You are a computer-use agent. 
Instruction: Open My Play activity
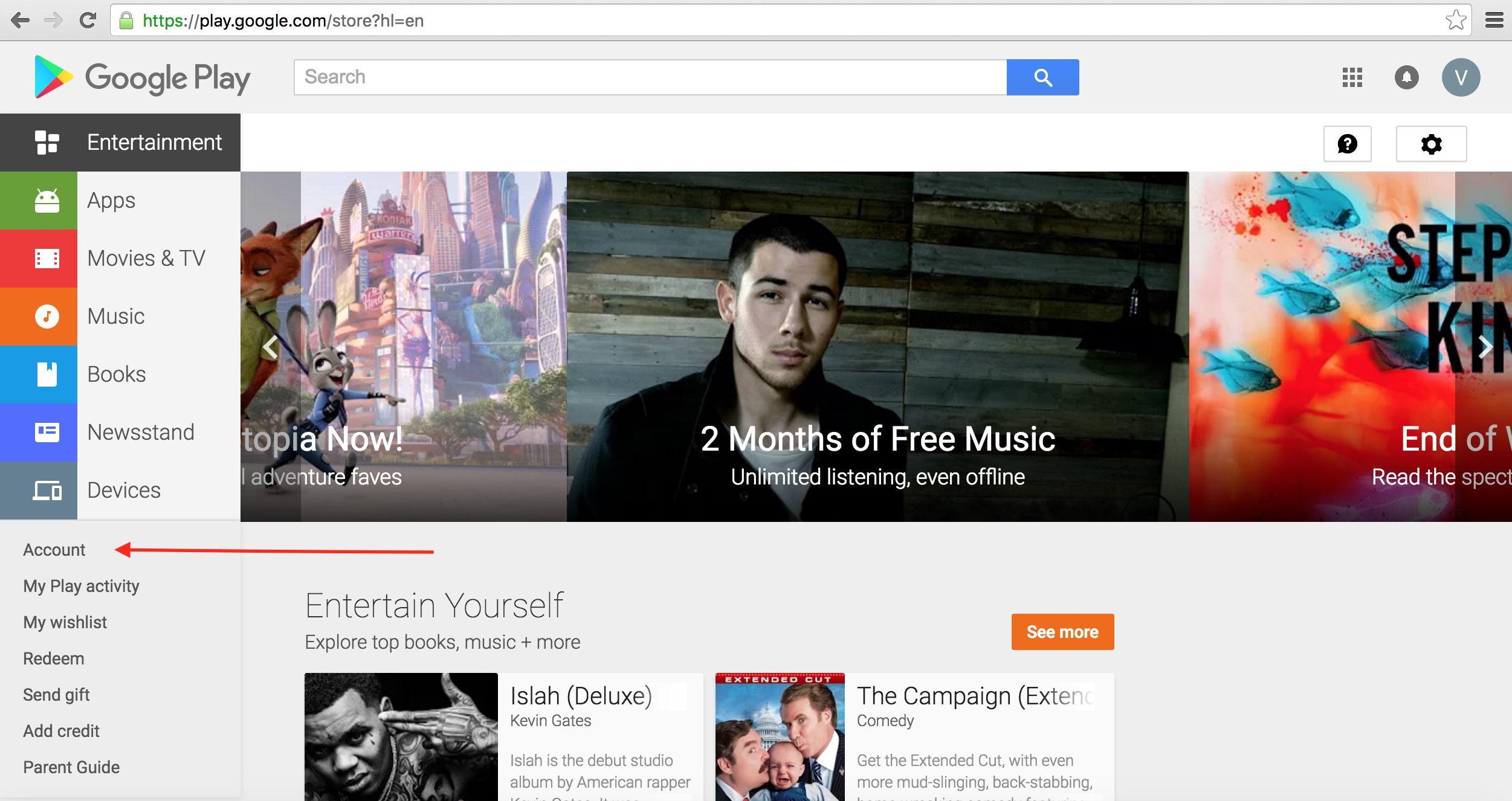coord(81,586)
